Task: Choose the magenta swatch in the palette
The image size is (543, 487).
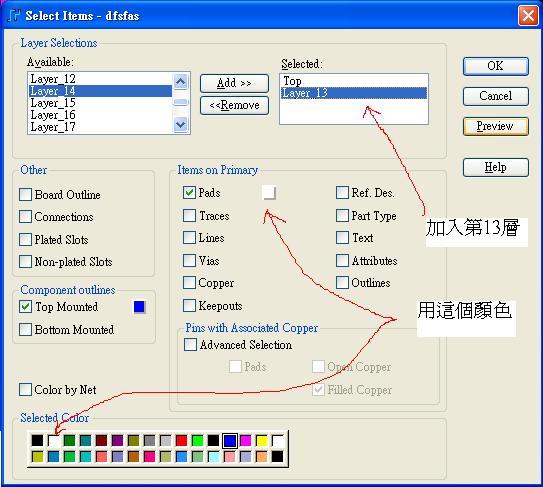Action: pos(246,441)
